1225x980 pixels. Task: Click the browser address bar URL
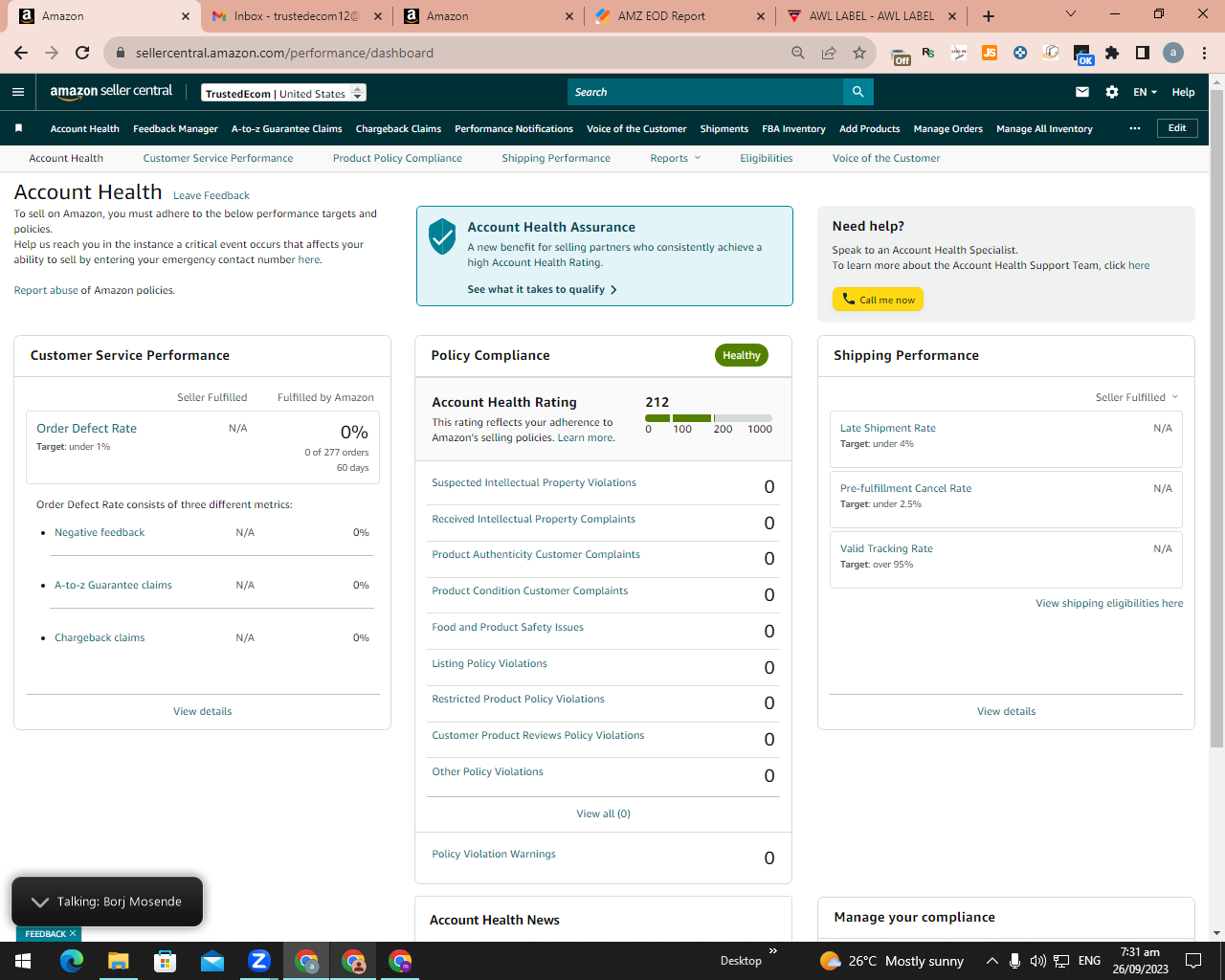pyautogui.click(x=284, y=53)
